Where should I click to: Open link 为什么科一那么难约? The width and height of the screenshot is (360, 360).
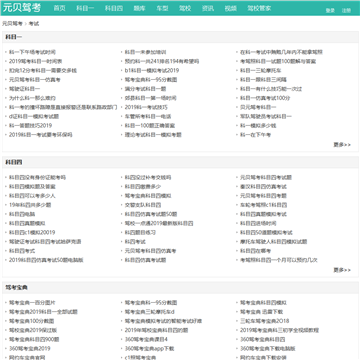pyautogui.click(x=32, y=98)
